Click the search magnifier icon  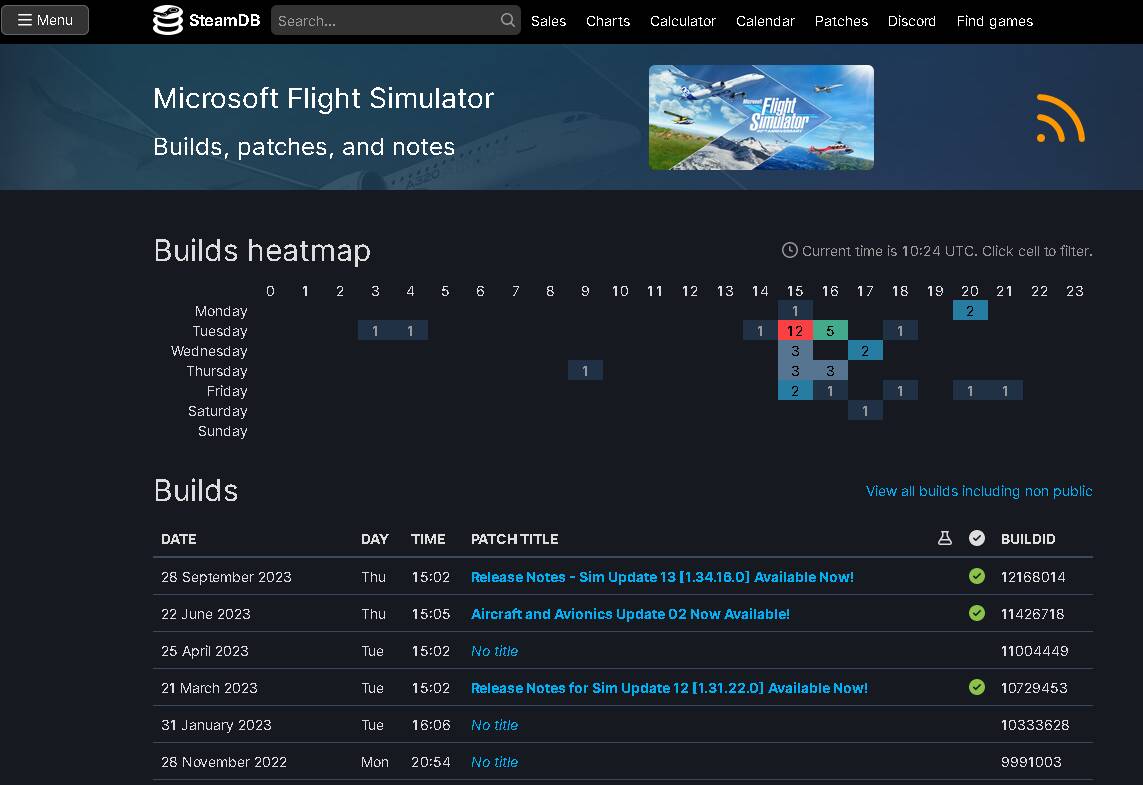[508, 20]
